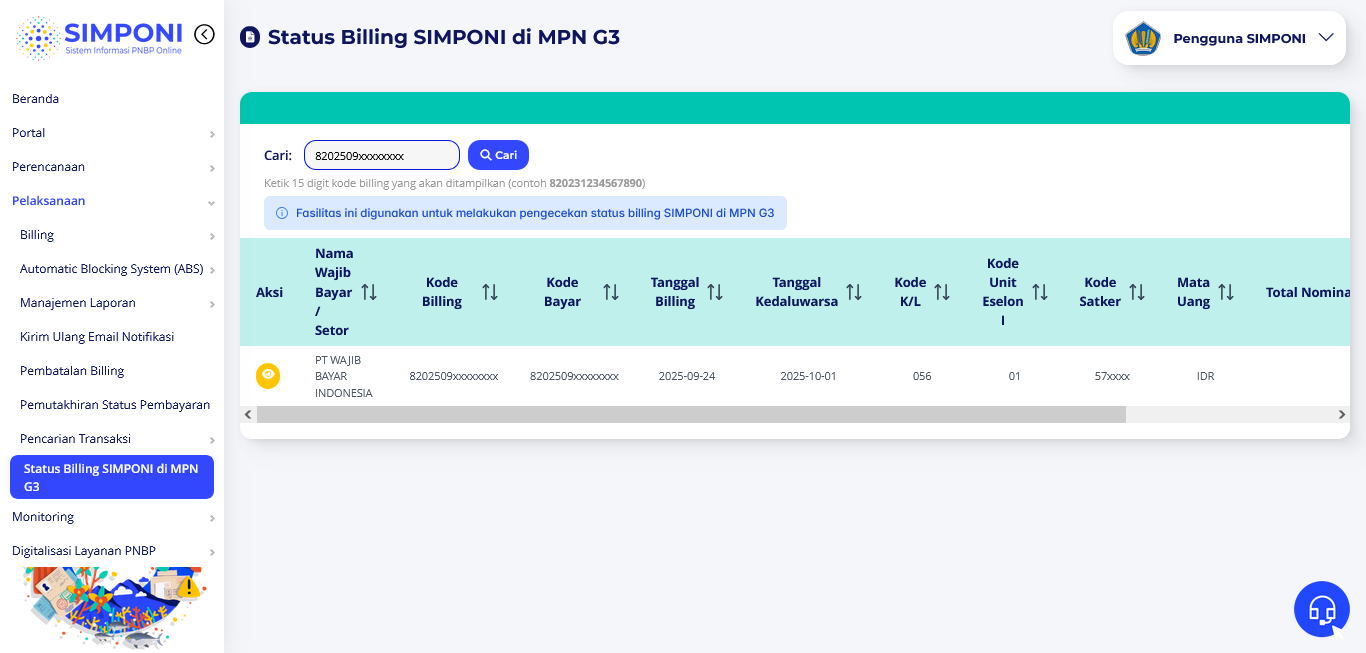Click the IDR currency cell
The height and width of the screenshot is (653, 1366).
click(1205, 376)
